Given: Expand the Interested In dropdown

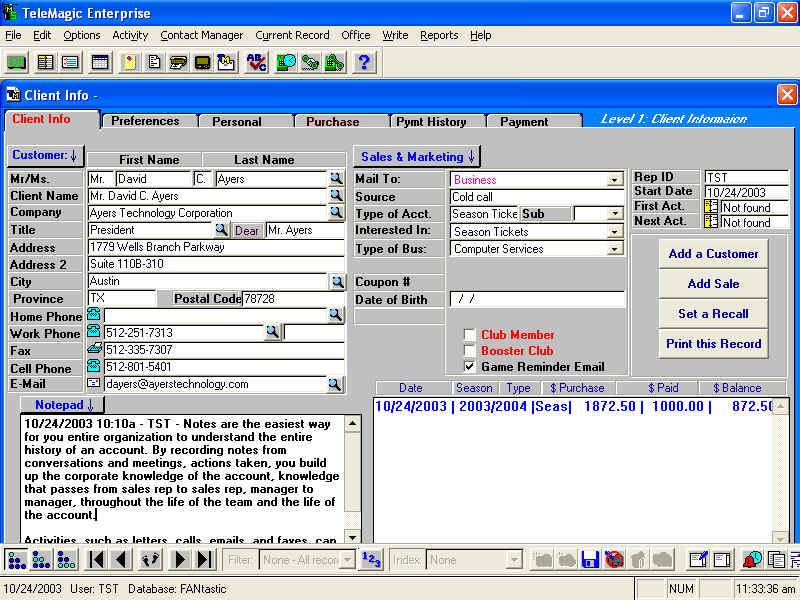Looking at the screenshot, I should click(x=614, y=232).
